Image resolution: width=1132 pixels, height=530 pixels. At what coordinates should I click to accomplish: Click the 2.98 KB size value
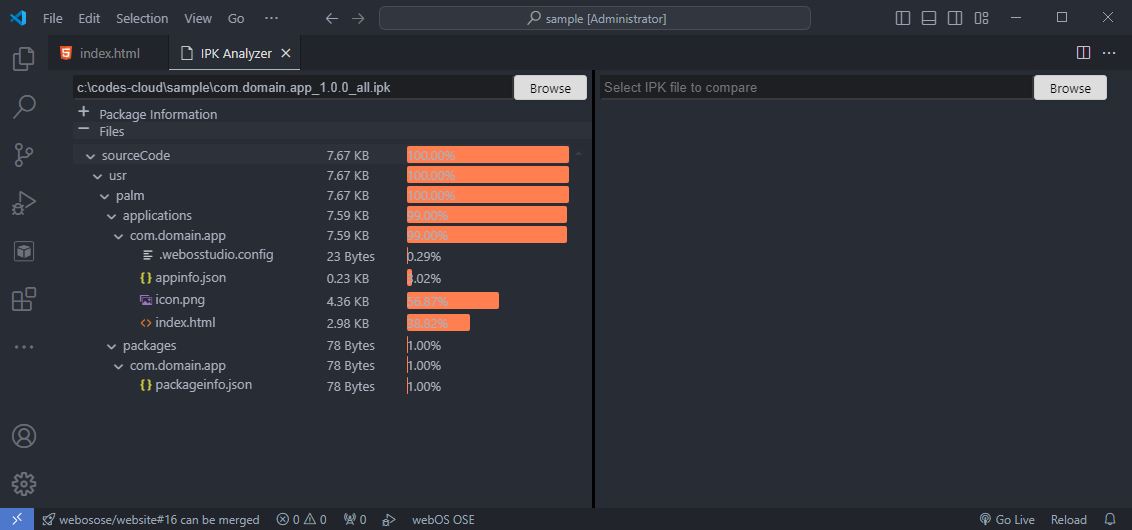(348, 323)
